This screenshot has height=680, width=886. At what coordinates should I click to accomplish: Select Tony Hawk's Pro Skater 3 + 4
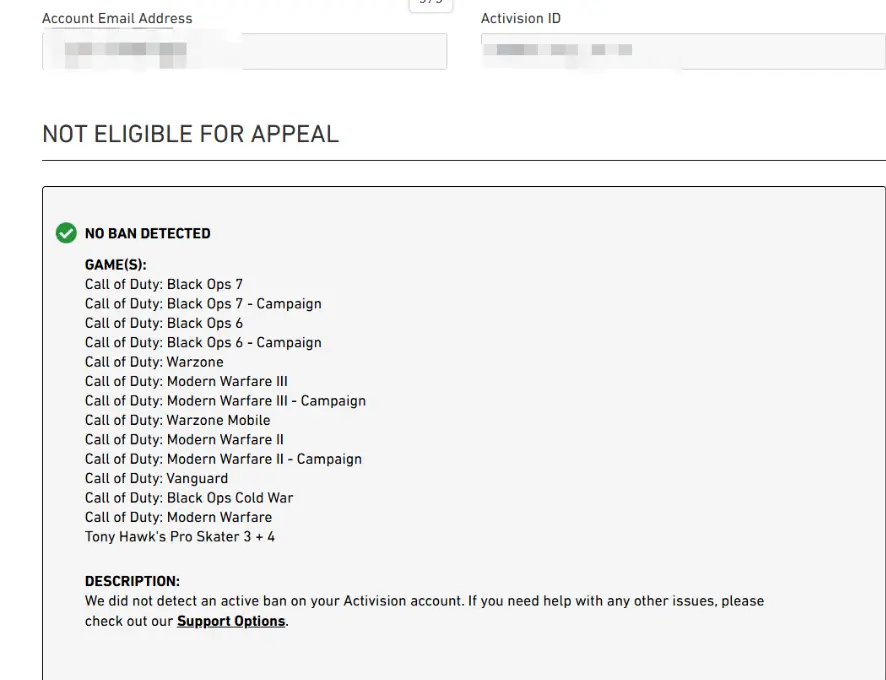[x=180, y=536]
